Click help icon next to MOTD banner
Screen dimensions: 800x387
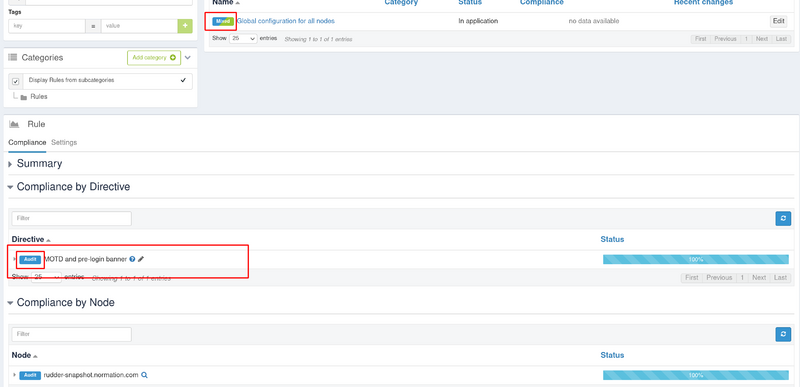pos(132,259)
